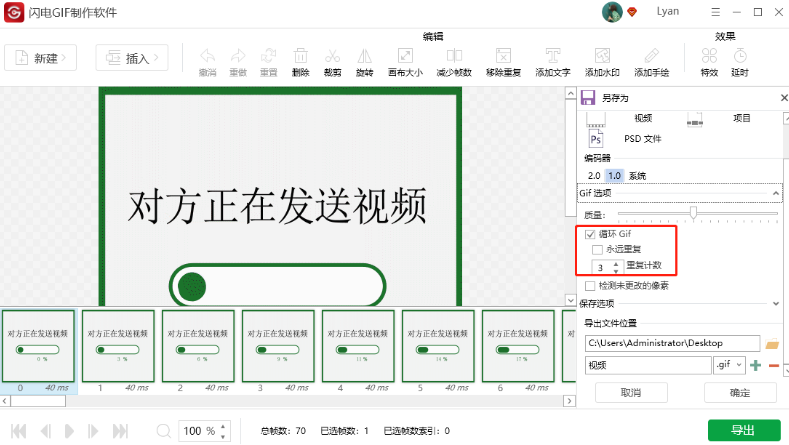Click the Remove Duplicates (移除重复) icon

[x=504, y=58]
